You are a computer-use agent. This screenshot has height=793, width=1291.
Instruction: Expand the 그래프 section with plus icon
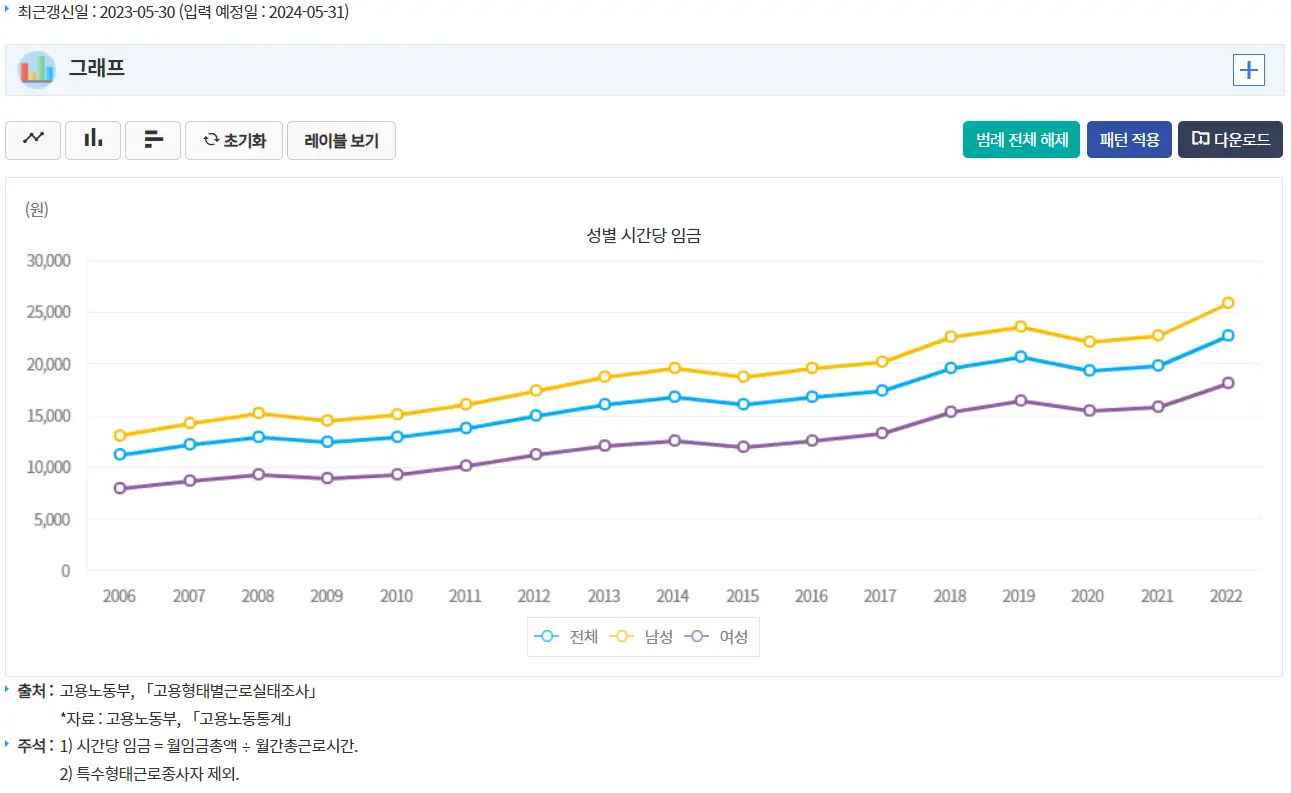point(1249,70)
